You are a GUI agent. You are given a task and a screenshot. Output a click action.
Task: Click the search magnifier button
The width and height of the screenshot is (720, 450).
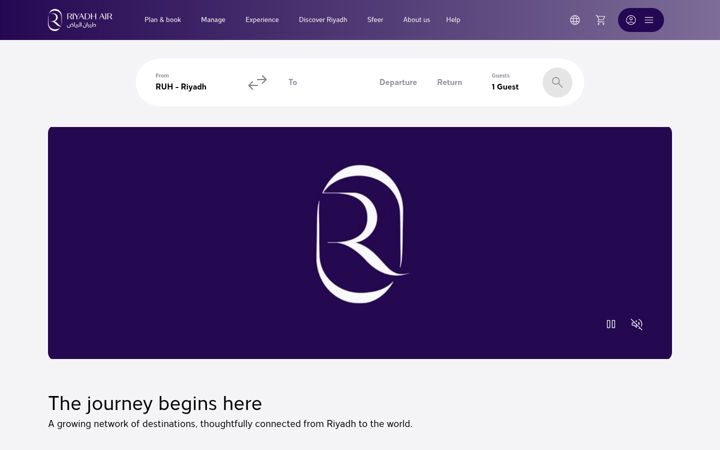(x=557, y=82)
